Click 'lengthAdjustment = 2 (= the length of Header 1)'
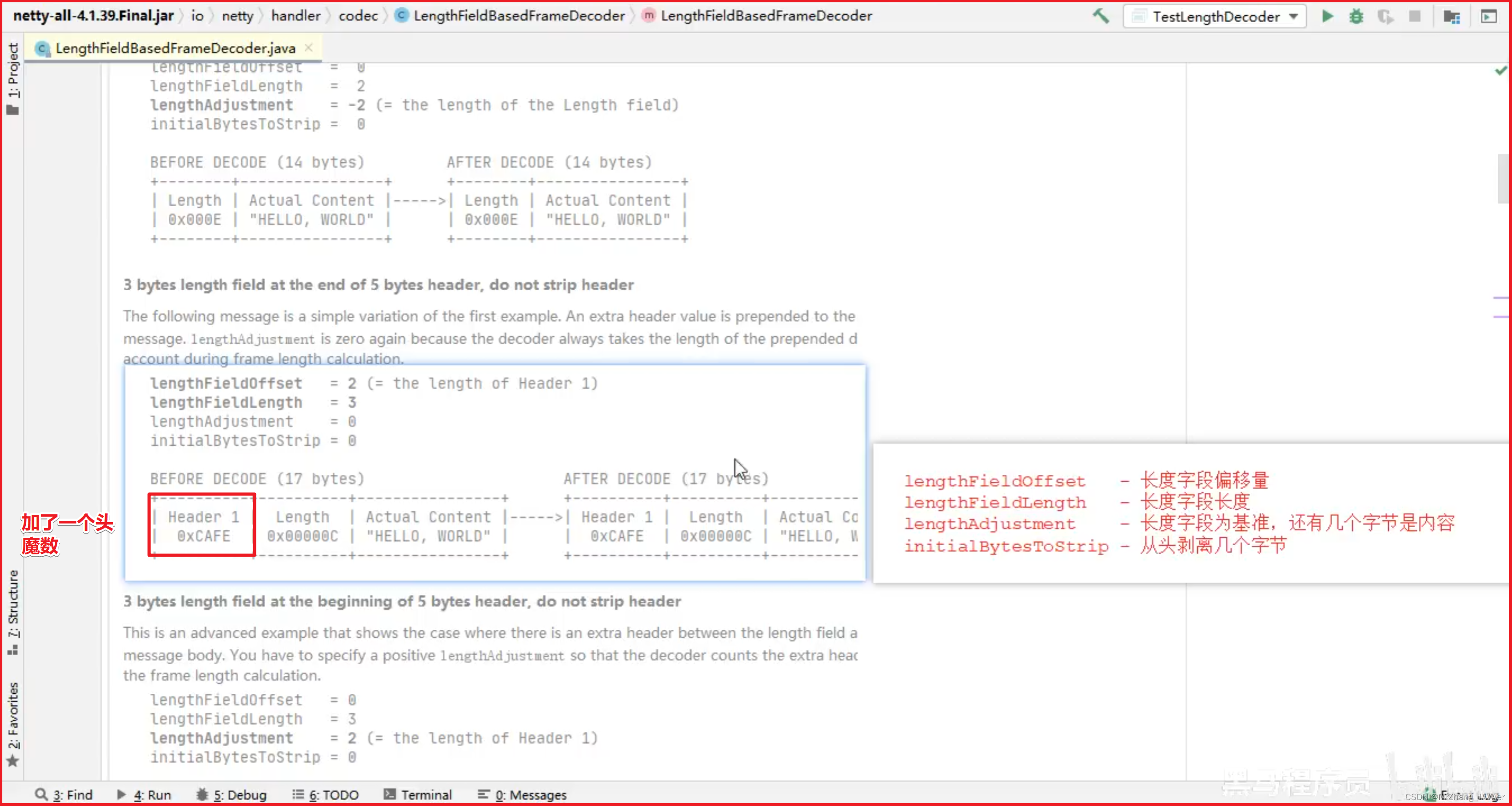This screenshot has height=806, width=1512. pos(373,738)
